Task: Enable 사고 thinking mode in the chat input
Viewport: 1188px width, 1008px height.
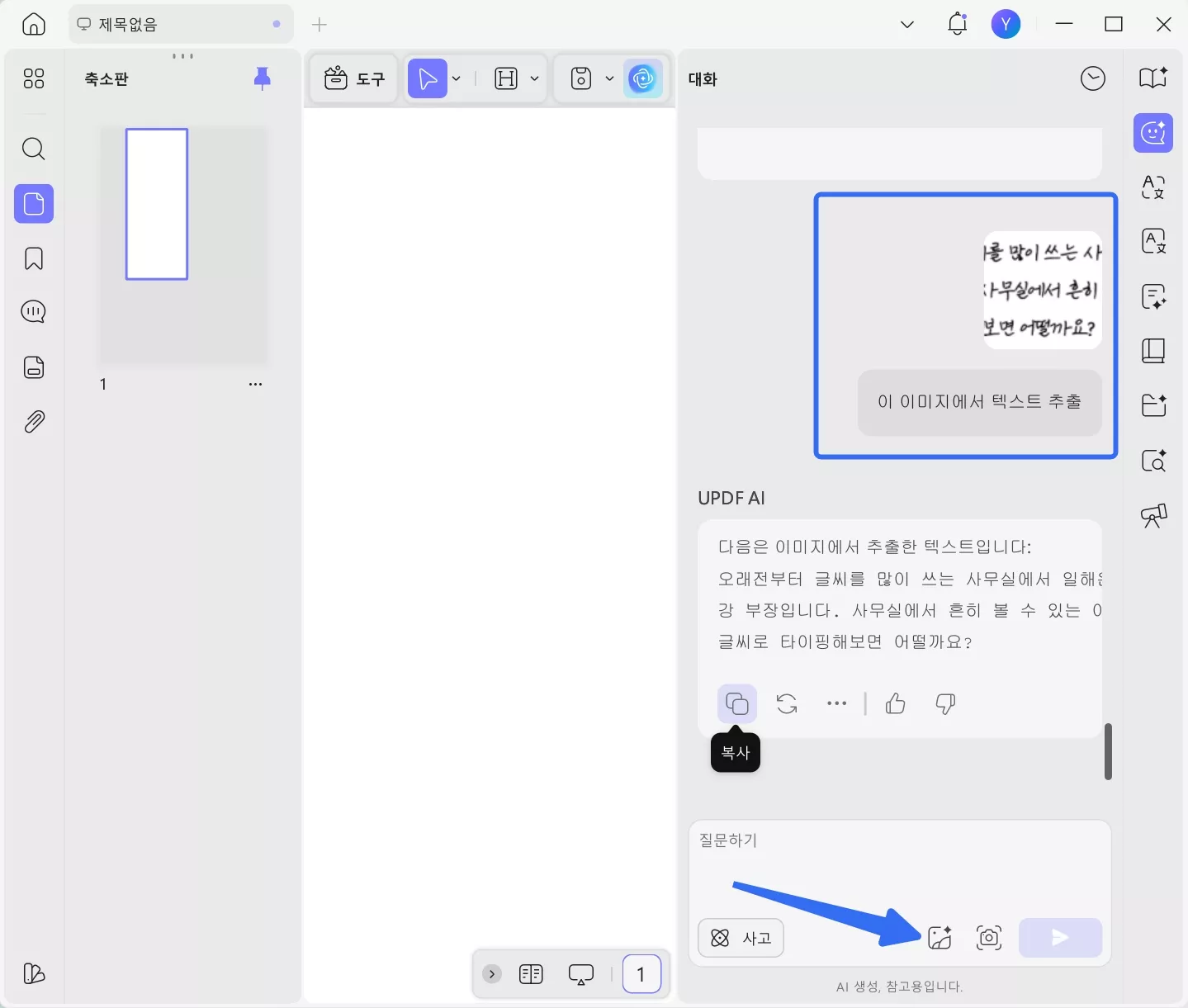Action: click(741, 938)
